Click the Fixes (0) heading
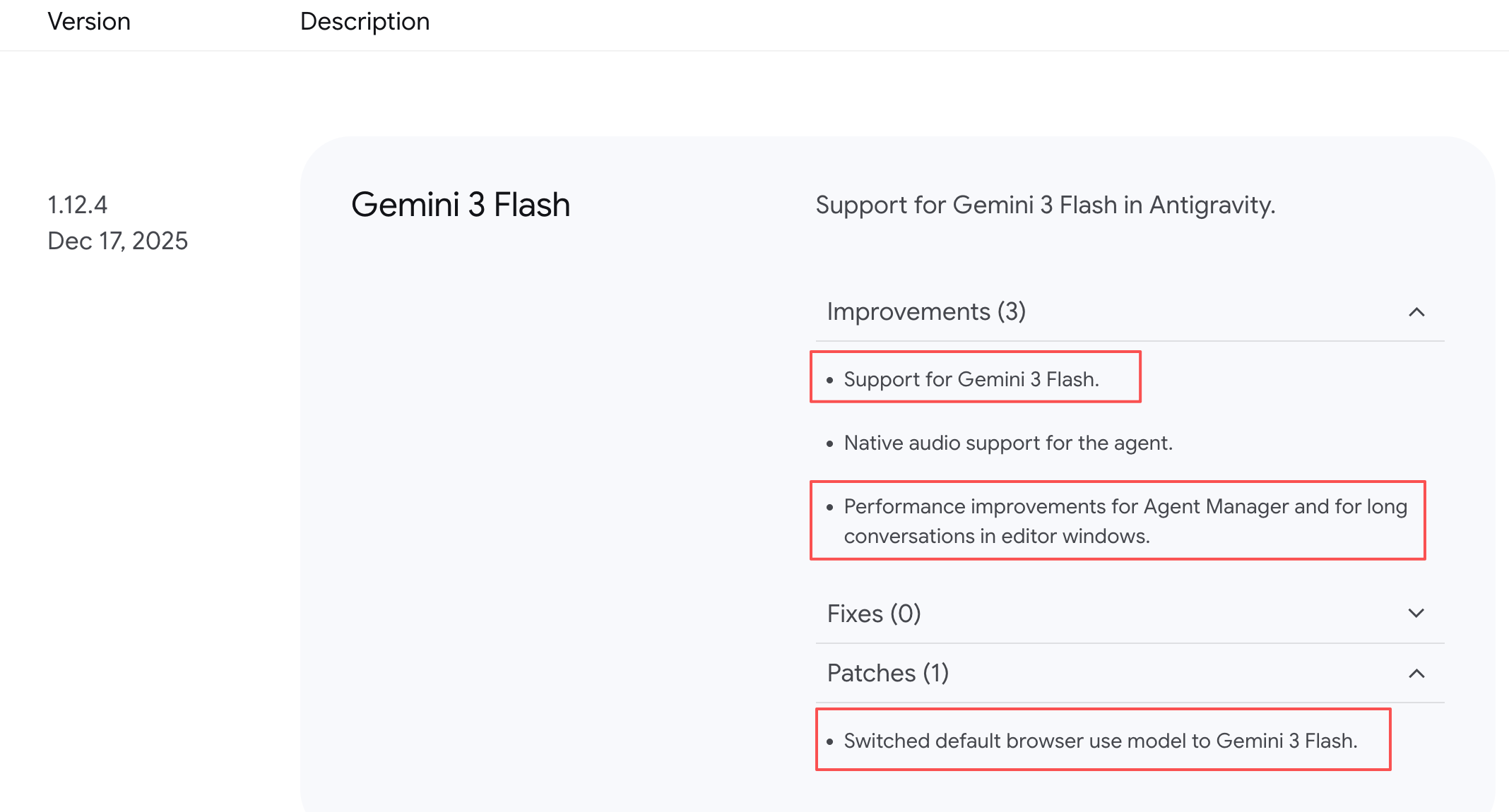Image resolution: width=1509 pixels, height=812 pixels. 874,614
